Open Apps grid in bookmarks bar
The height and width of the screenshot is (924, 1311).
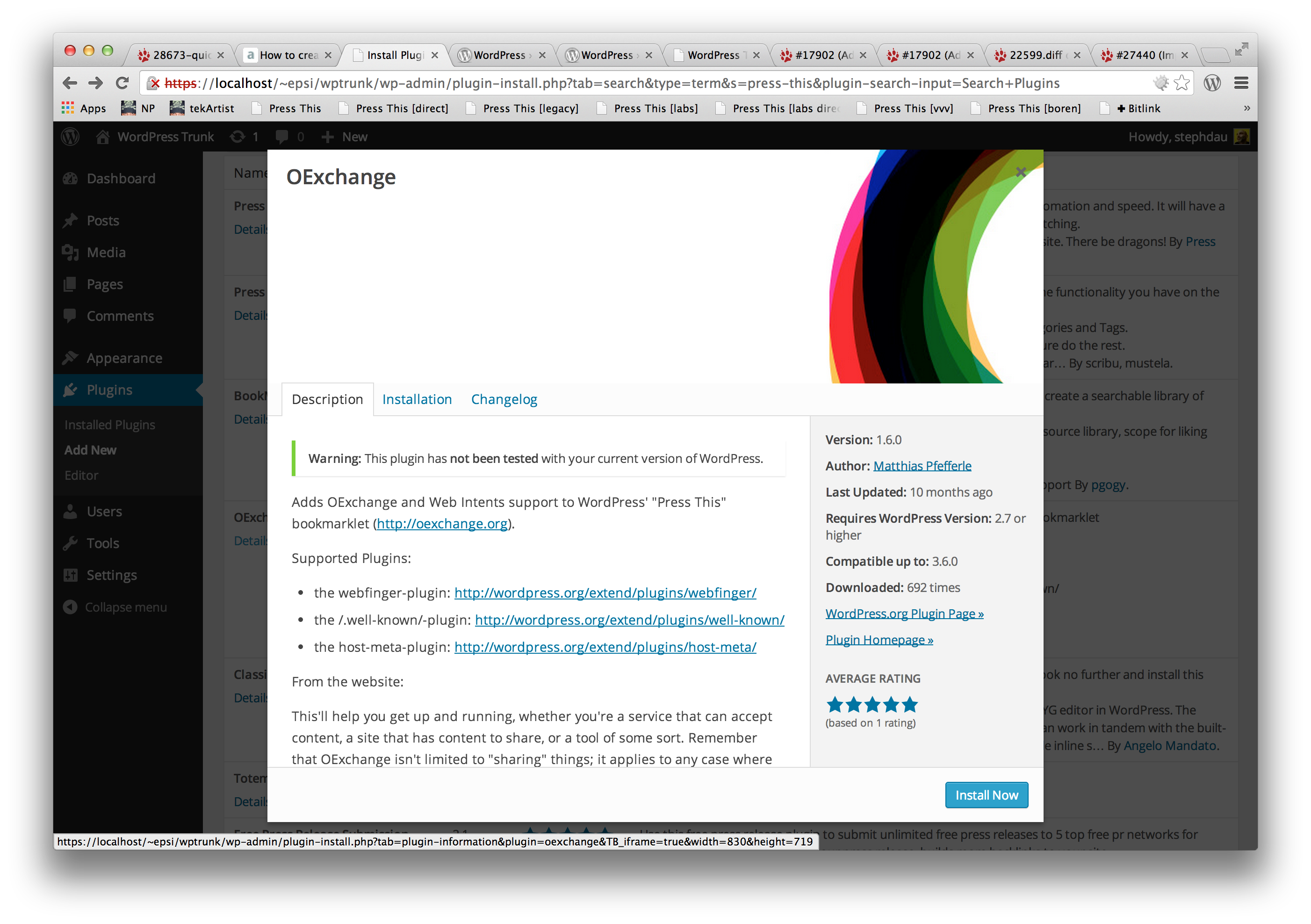[84, 108]
